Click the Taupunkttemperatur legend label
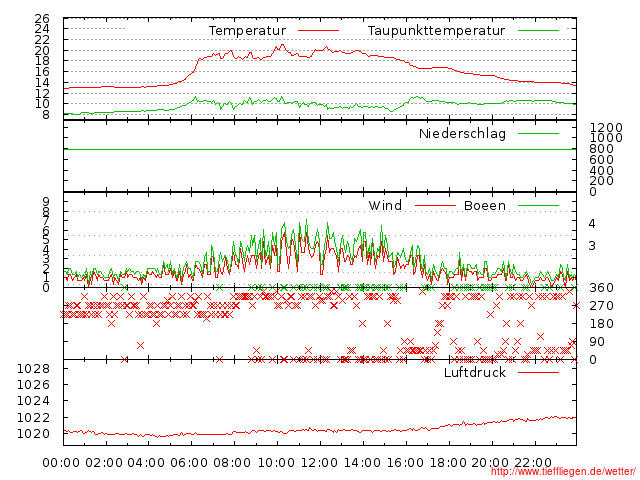The width and height of the screenshot is (640, 480). point(436,31)
